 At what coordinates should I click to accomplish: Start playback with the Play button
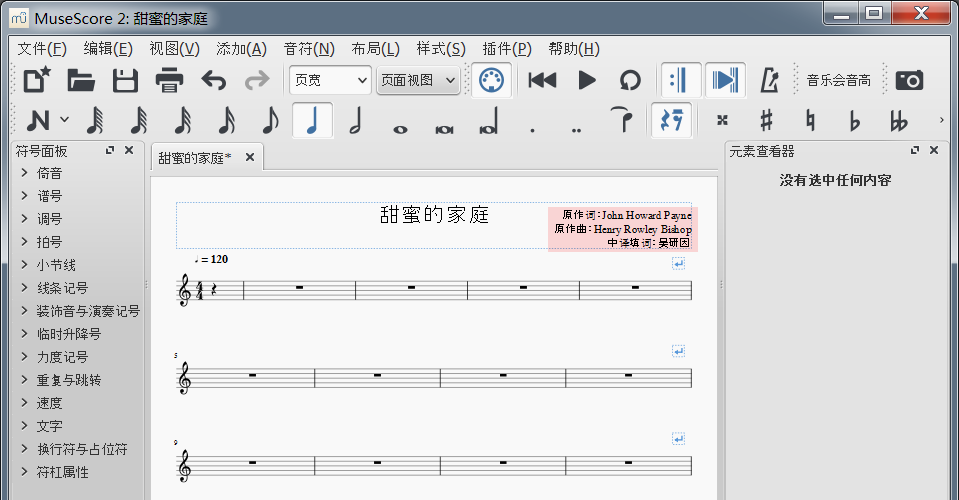(587, 81)
